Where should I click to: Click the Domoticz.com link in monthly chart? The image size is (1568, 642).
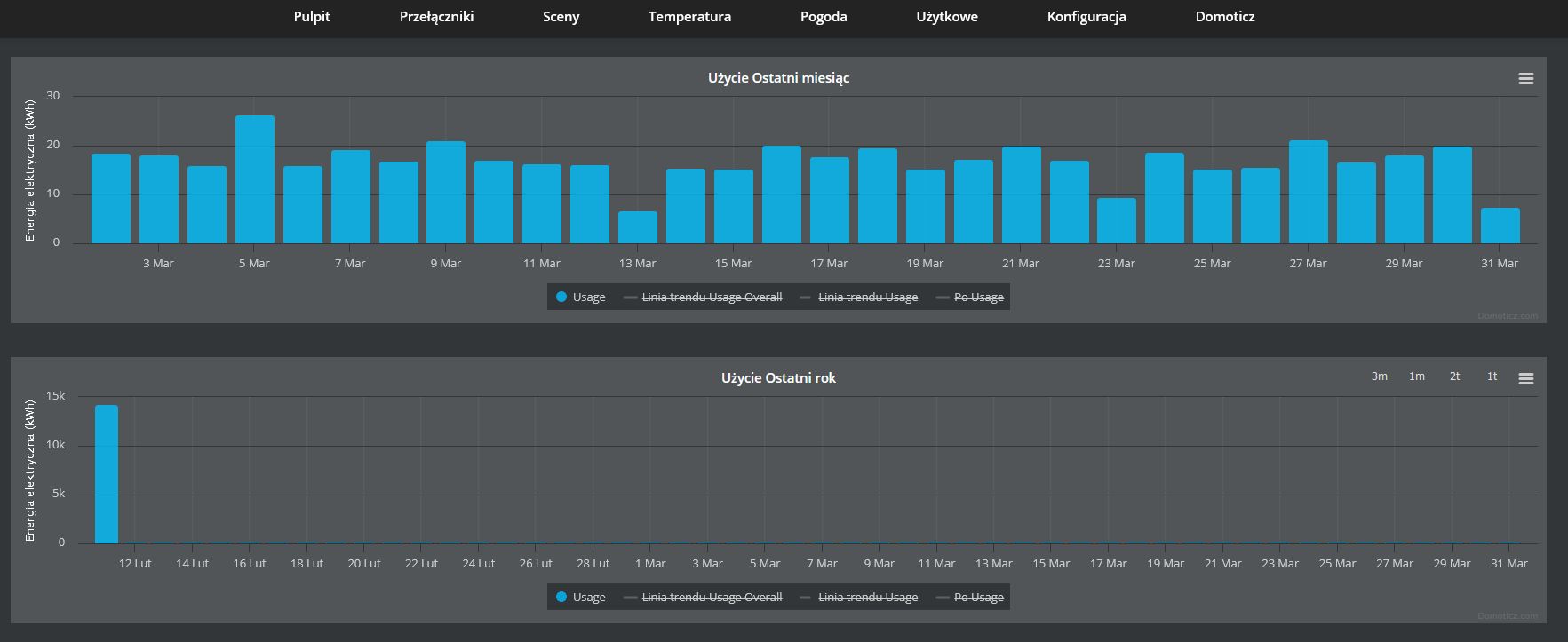[x=1508, y=315]
